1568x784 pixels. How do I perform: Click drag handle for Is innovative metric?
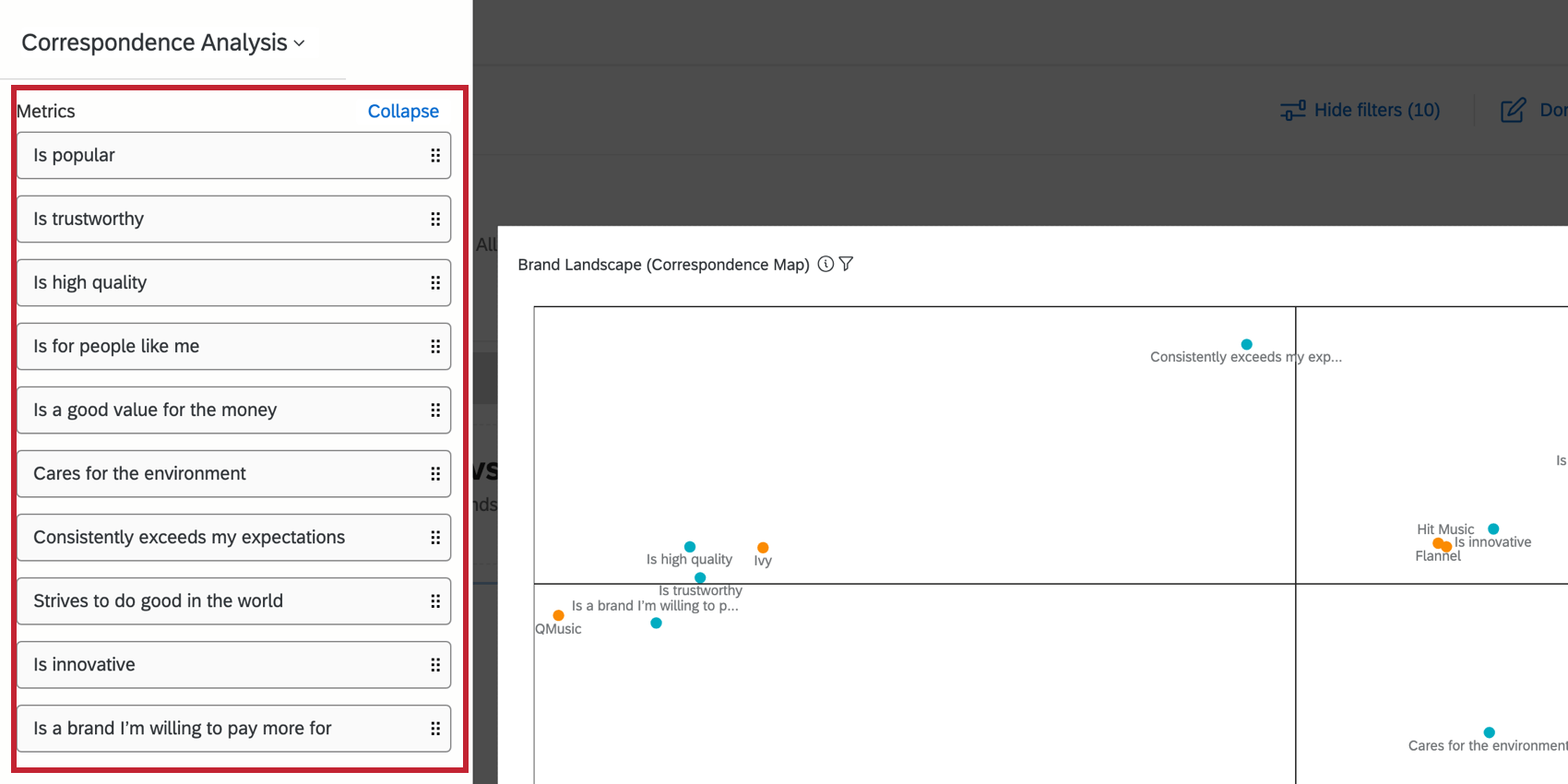435,665
